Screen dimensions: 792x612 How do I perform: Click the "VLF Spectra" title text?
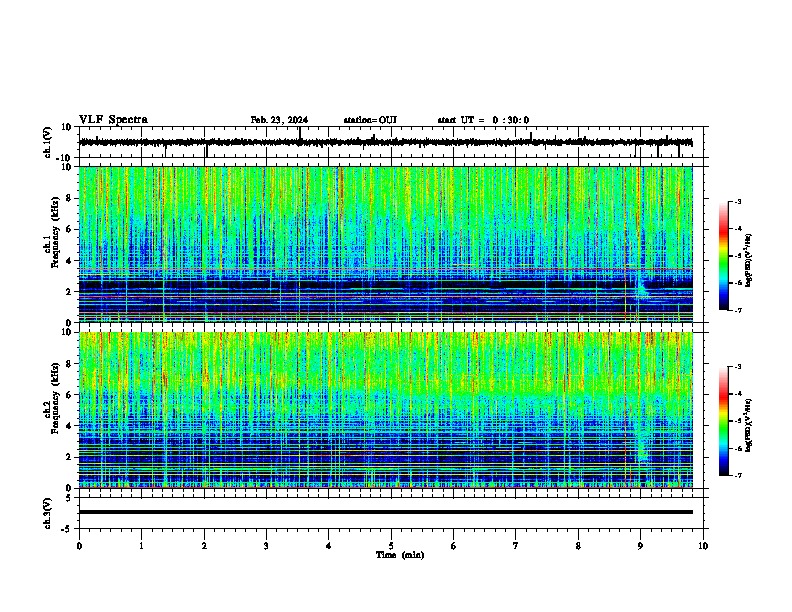coord(113,120)
